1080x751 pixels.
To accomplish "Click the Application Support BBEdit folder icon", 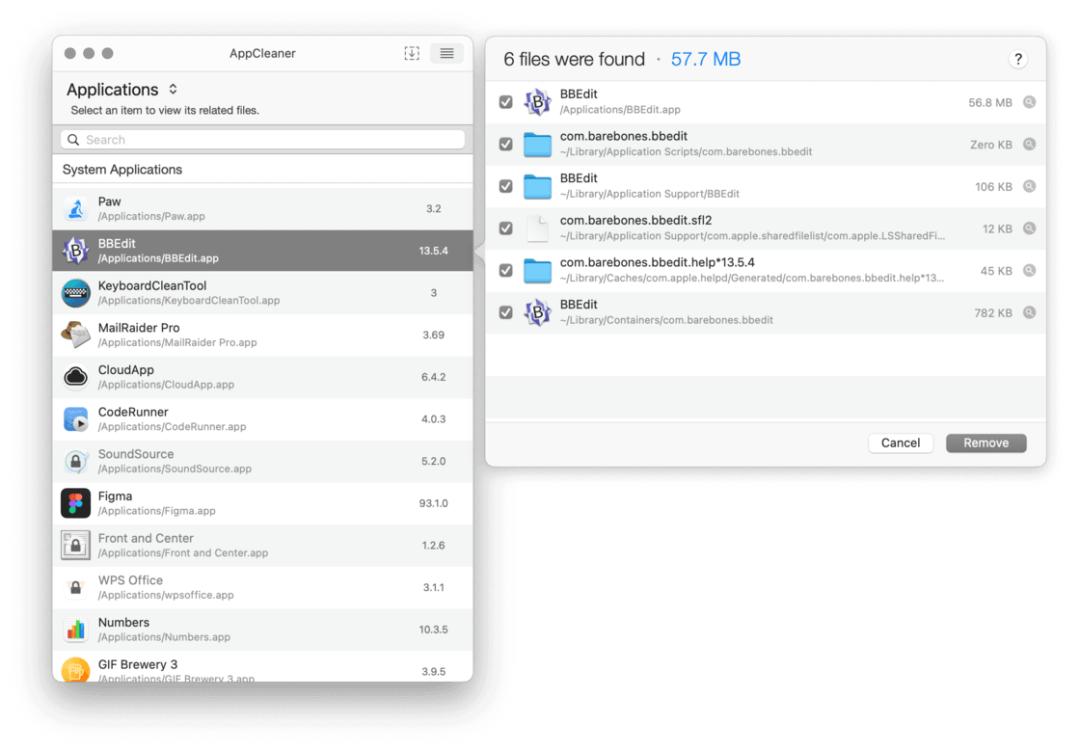I will (x=537, y=187).
